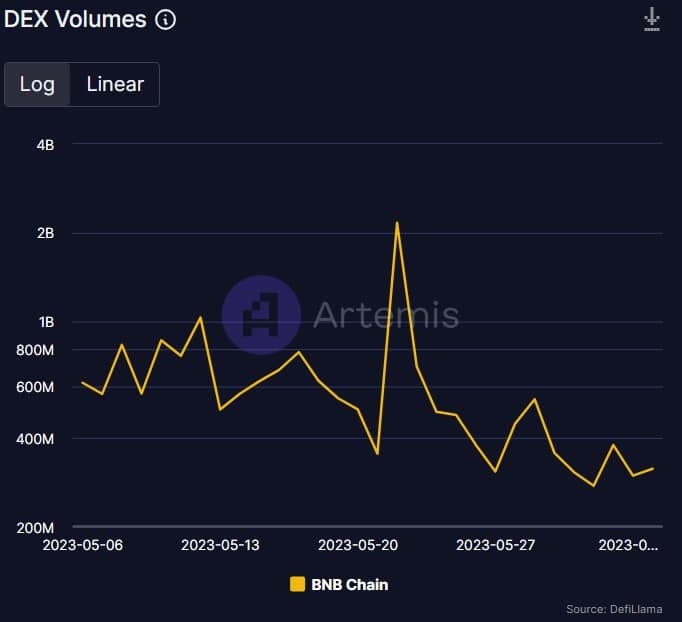Switch the chart to Log scale
The width and height of the screenshot is (682, 622).
[x=37, y=84]
